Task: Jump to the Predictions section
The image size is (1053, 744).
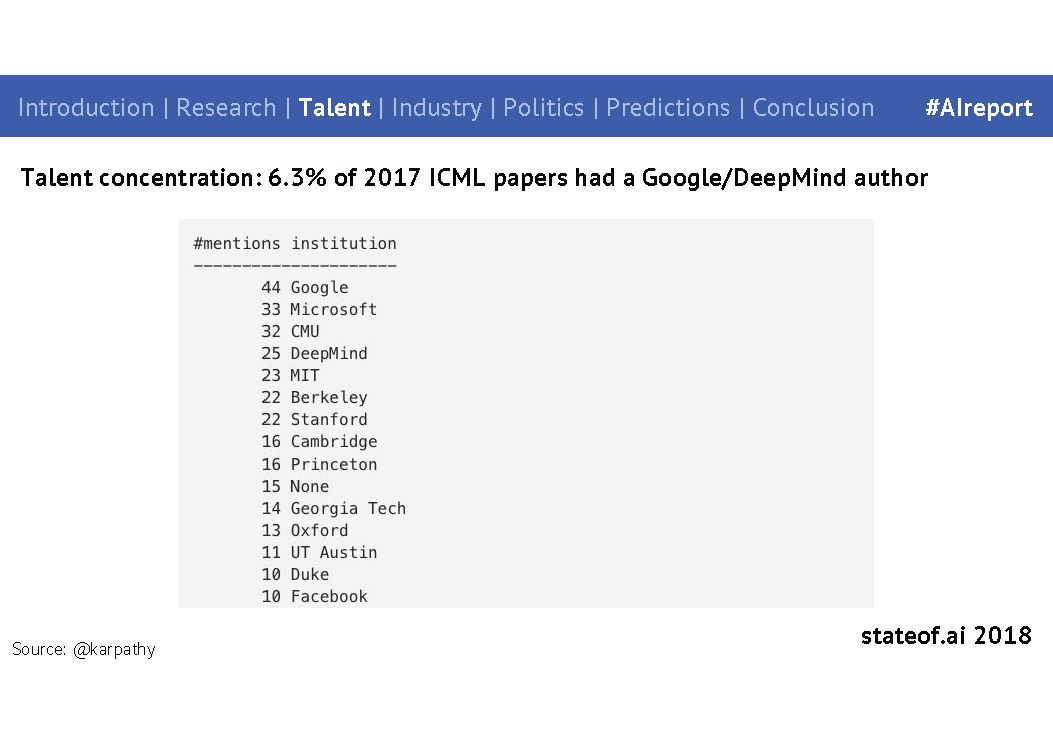Action: click(668, 107)
